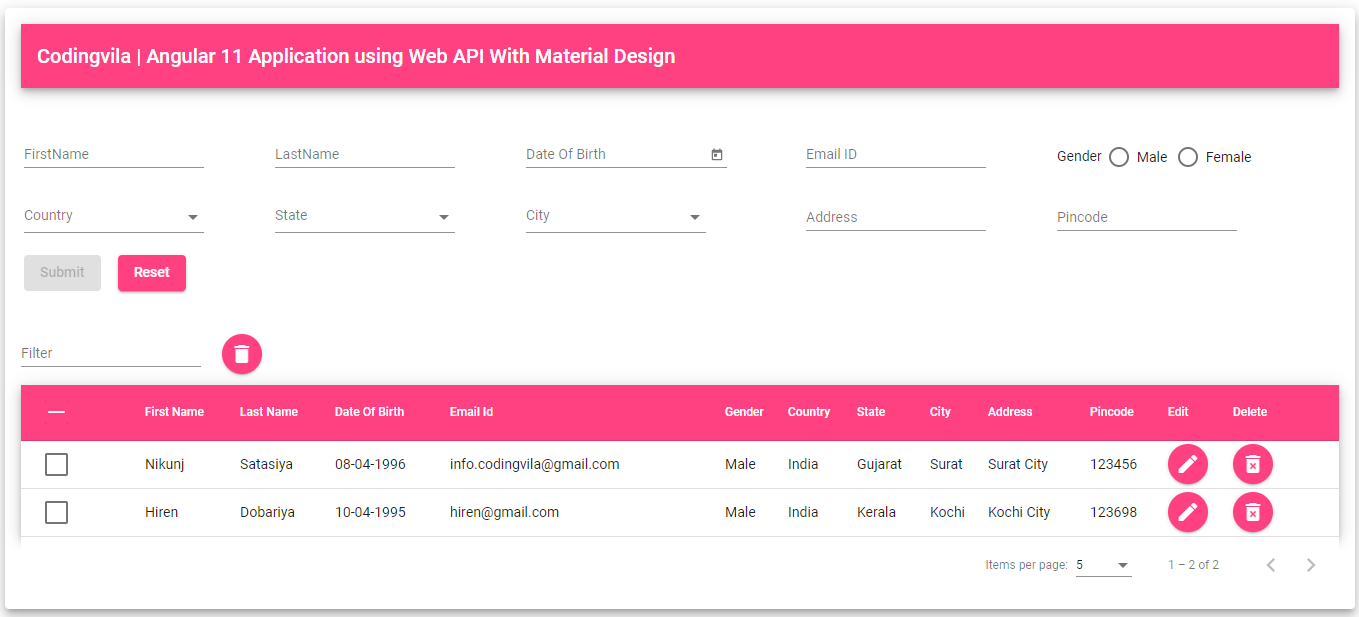Check the checkbox on Nikunj's row
1359x617 pixels.
point(56,464)
